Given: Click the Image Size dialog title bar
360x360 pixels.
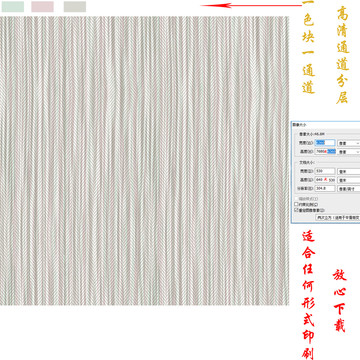Looking at the screenshot, I should click(326, 124).
